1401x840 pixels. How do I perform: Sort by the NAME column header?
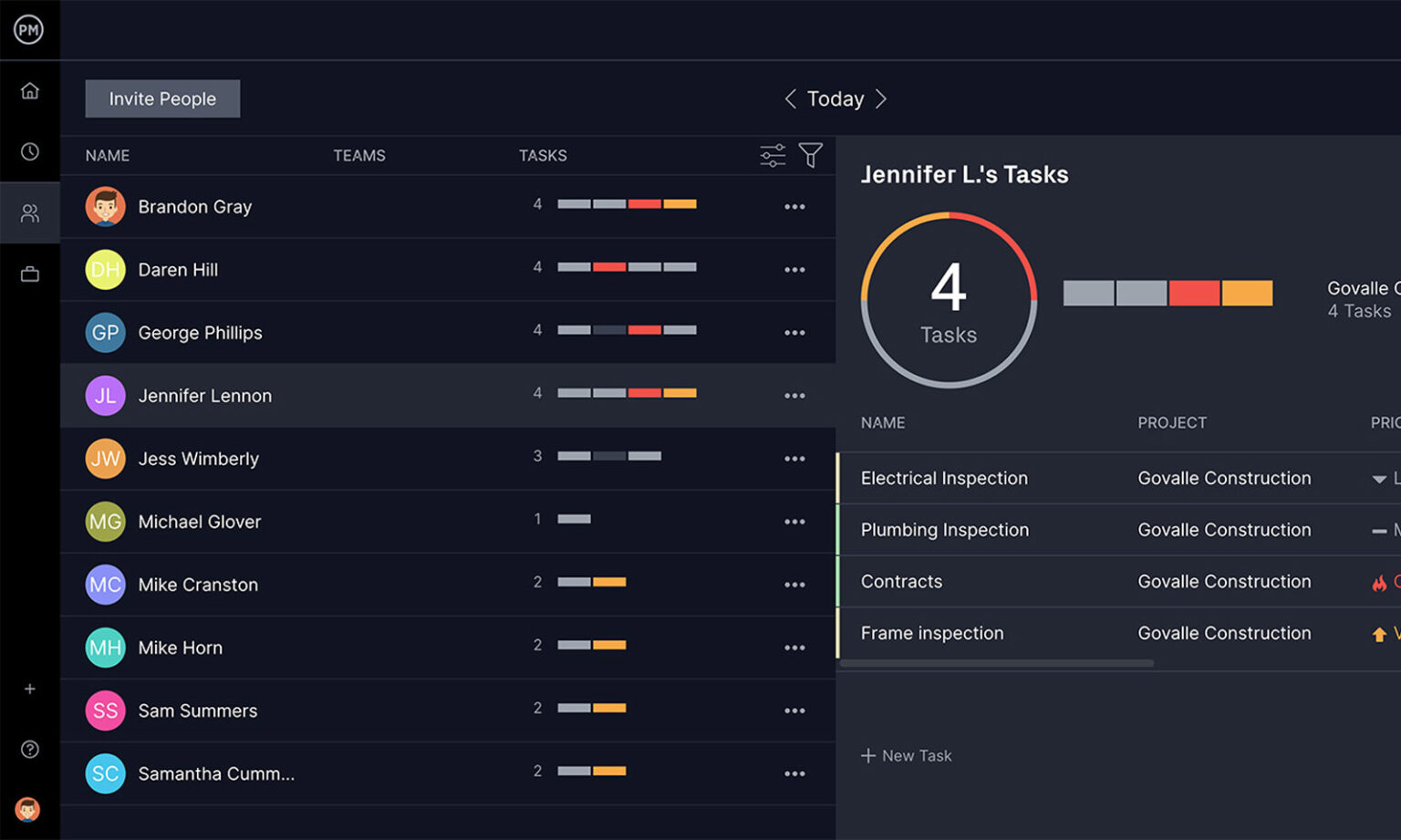click(x=107, y=155)
